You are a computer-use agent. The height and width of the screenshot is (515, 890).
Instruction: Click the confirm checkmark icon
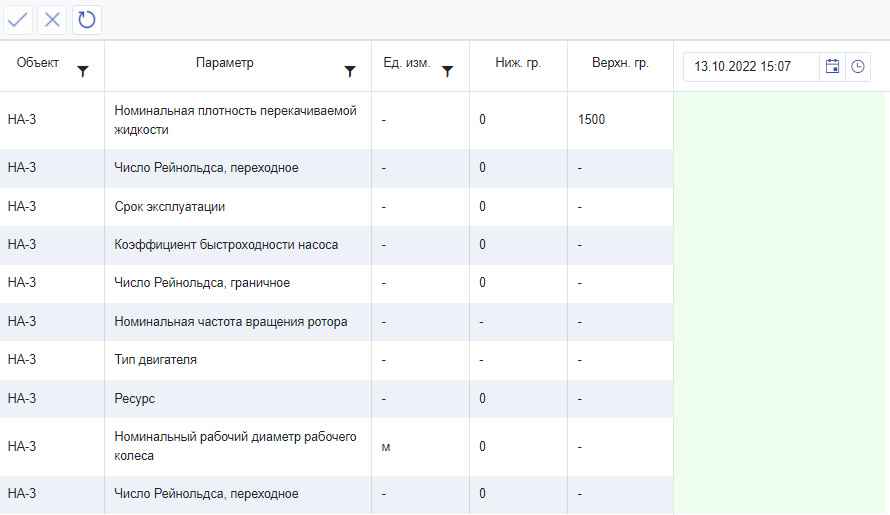click(x=18, y=19)
